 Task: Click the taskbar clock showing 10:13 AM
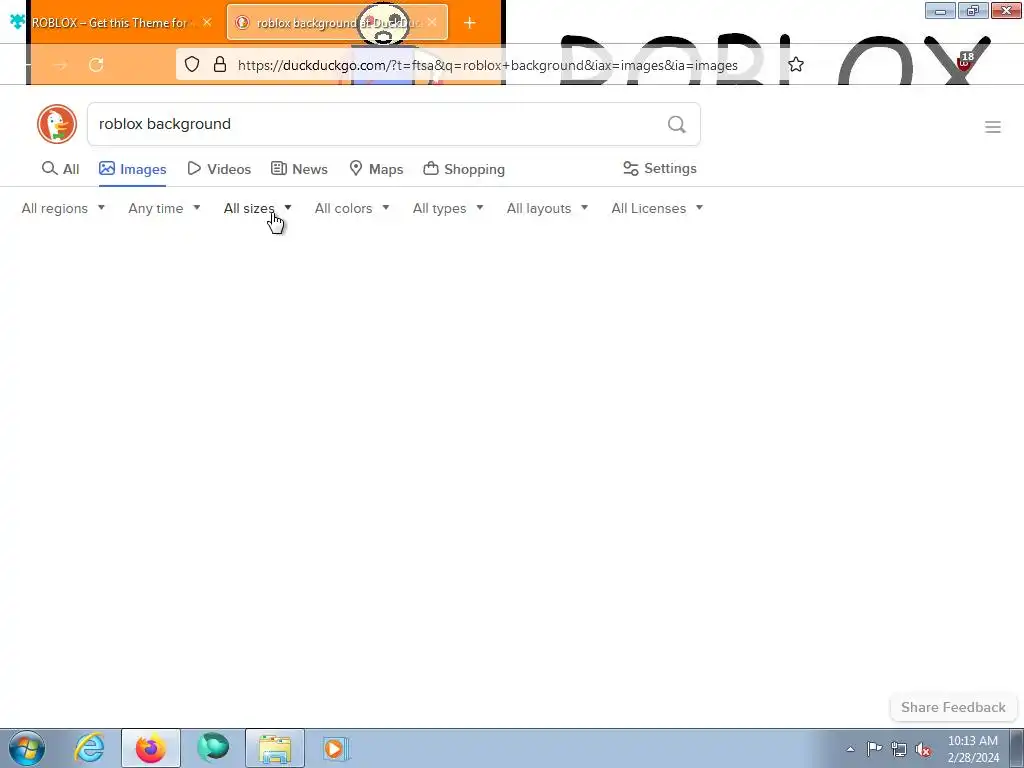pos(973,749)
